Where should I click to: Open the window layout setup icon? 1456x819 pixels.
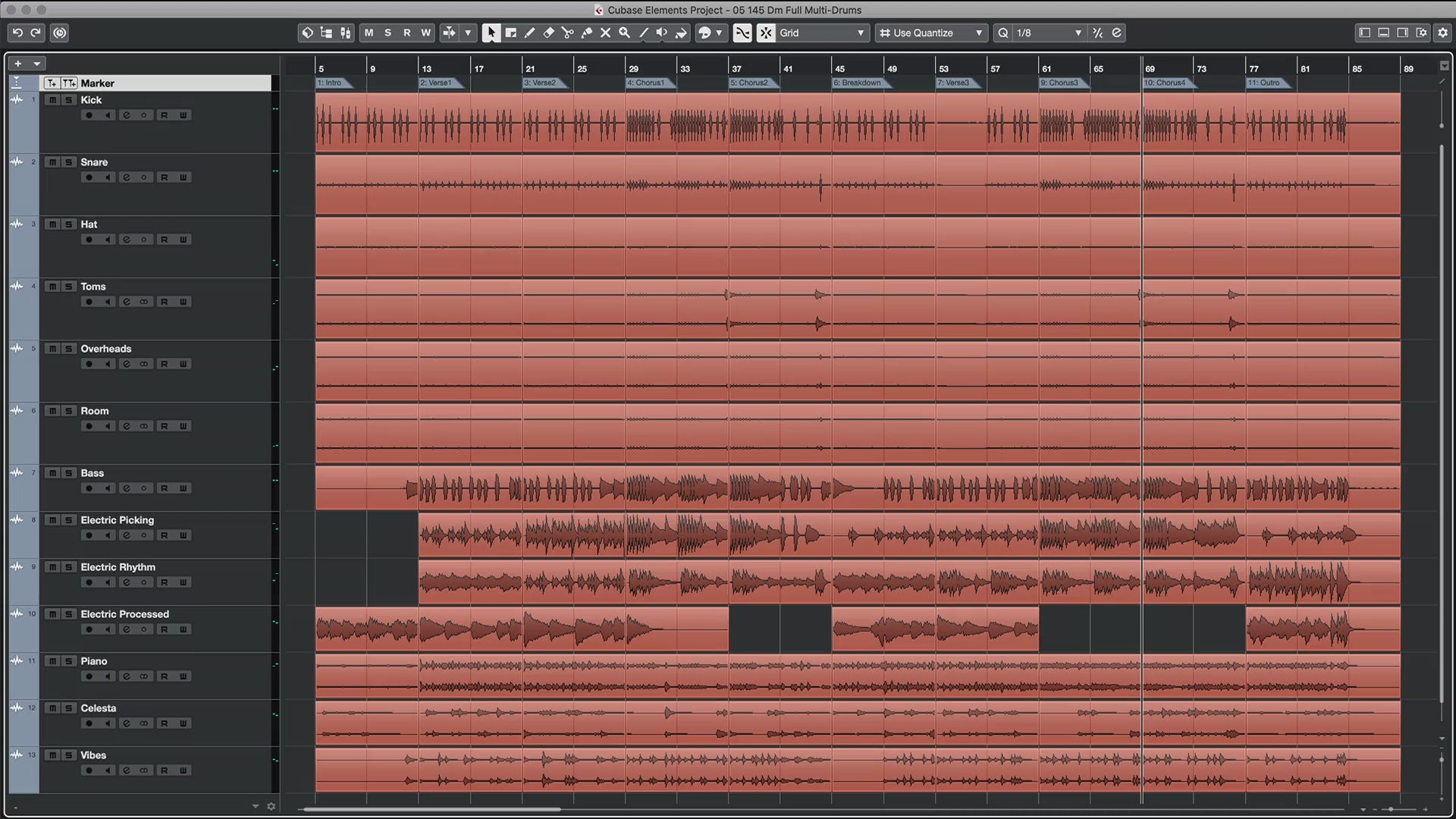(1421, 33)
